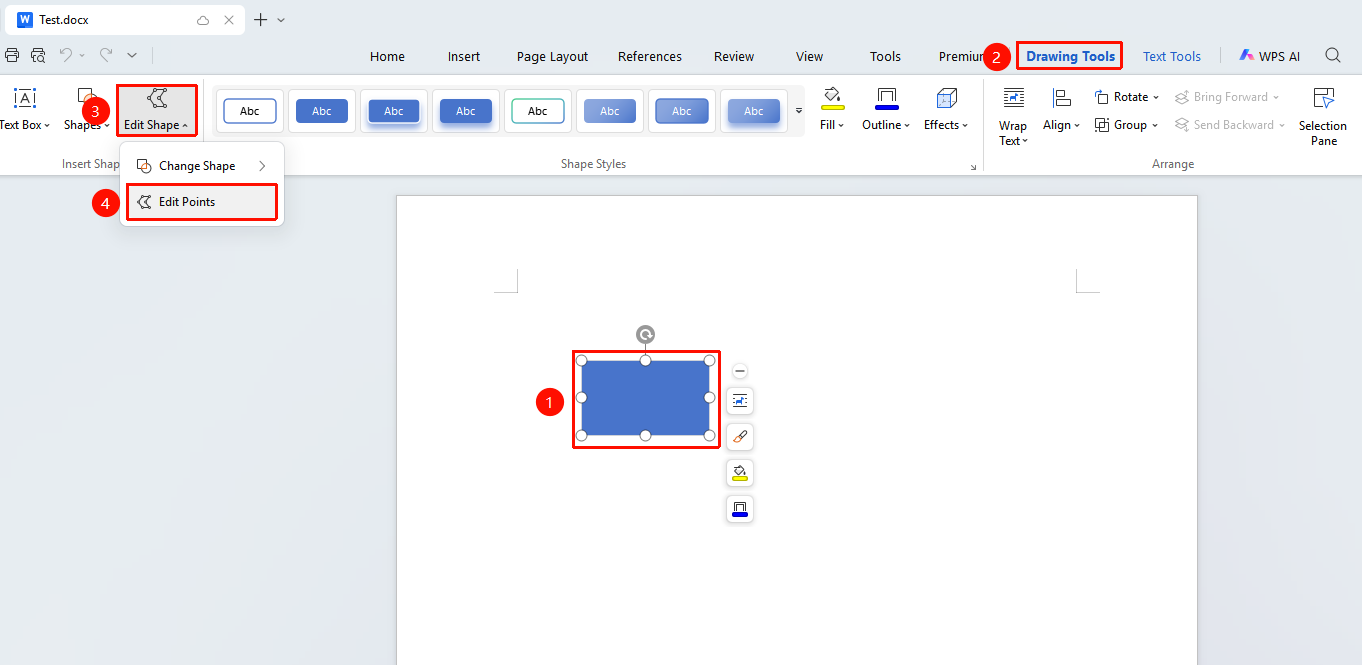Open the Text Tools tab
Image resolution: width=1362 pixels, height=665 pixels.
coord(1172,56)
